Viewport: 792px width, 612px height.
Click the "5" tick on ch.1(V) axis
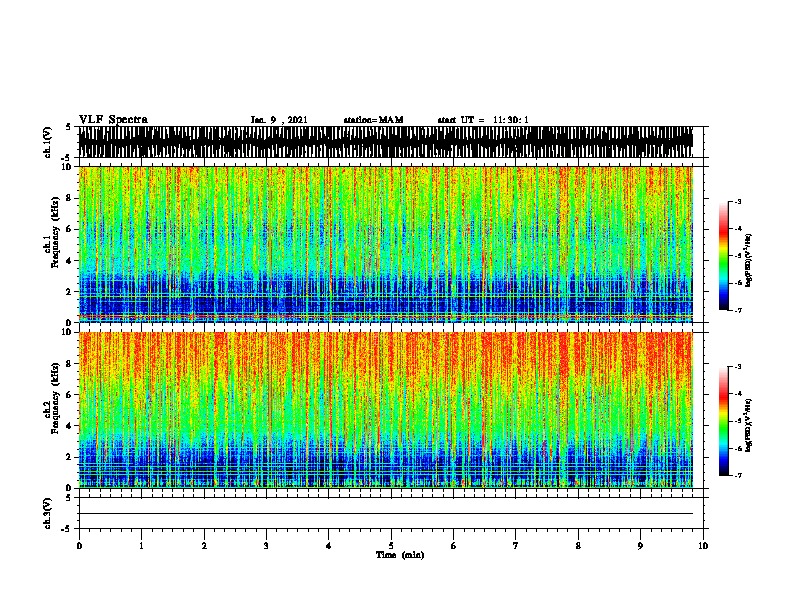[69, 127]
